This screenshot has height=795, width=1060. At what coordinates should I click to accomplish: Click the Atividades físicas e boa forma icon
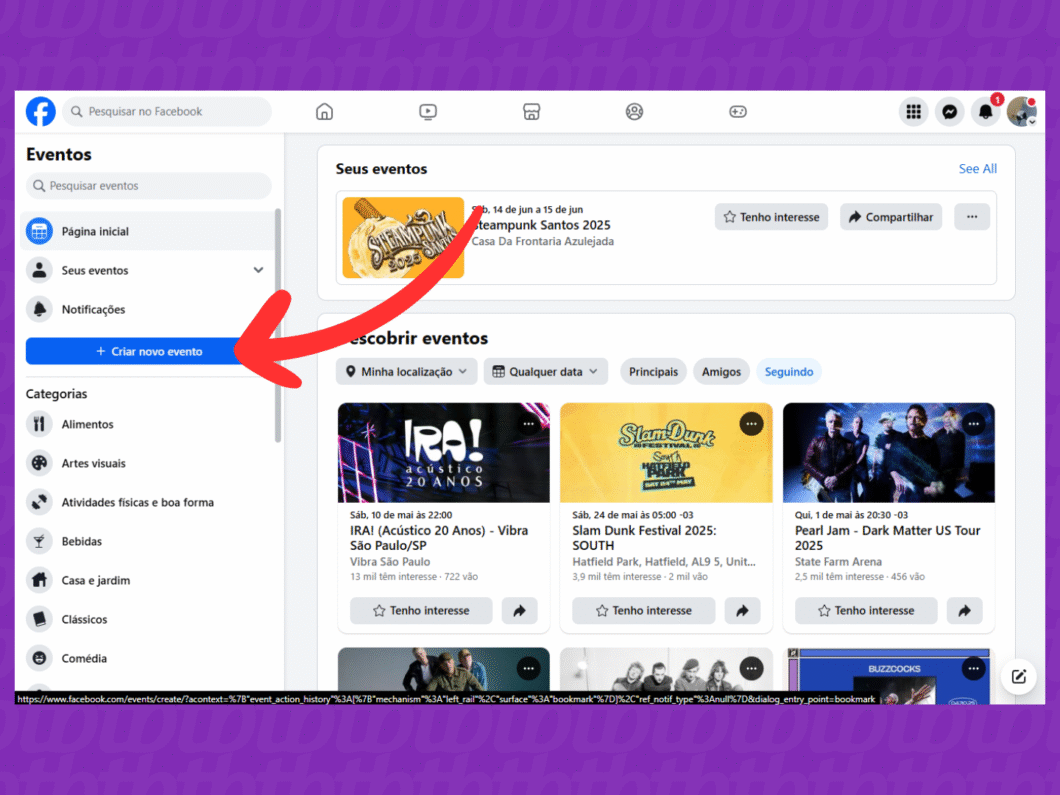(x=39, y=502)
